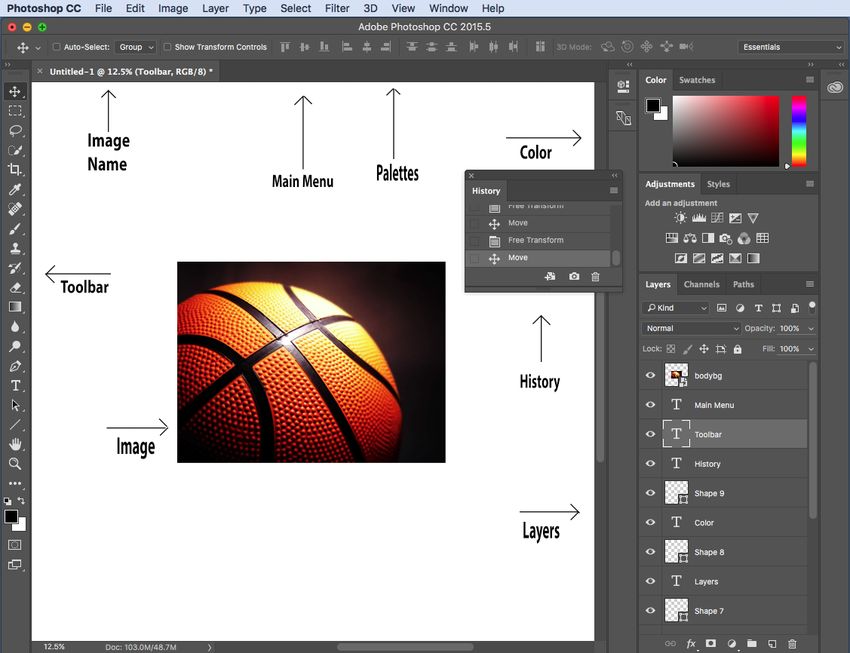Click the rainbow hue slider strip
Image resolution: width=850 pixels, height=653 pixels.
tap(799, 131)
